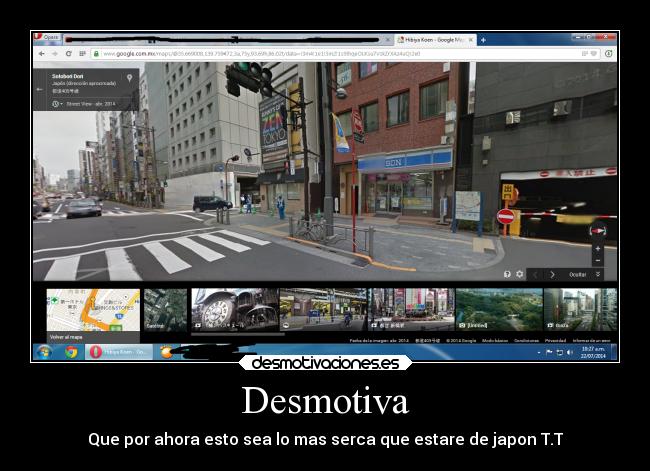Zoom out with the minus button
The width and height of the screenshot is (650, 471).
point(598,260)
